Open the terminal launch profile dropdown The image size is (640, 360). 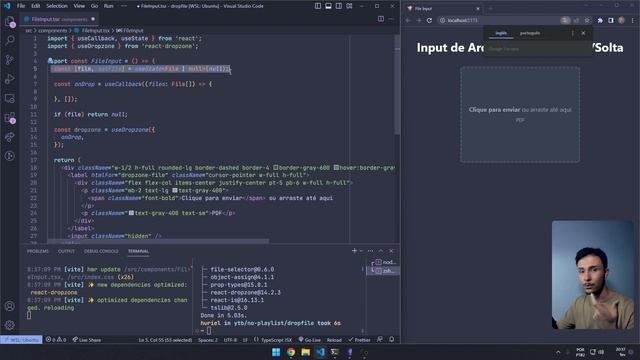[x=361, y=251]
